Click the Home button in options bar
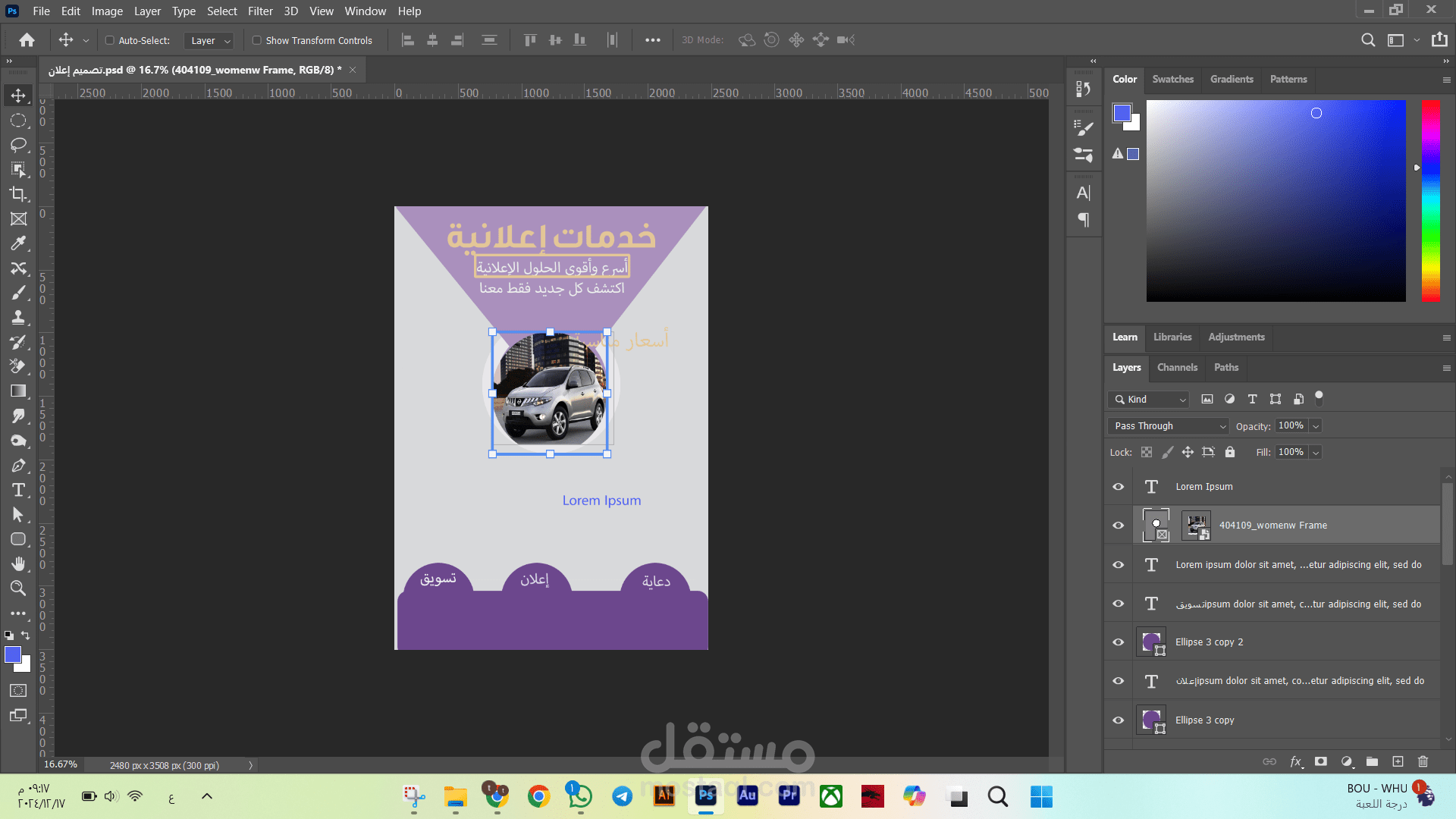Viewport: 1456px width, 819px height. (x=27, y=40)
